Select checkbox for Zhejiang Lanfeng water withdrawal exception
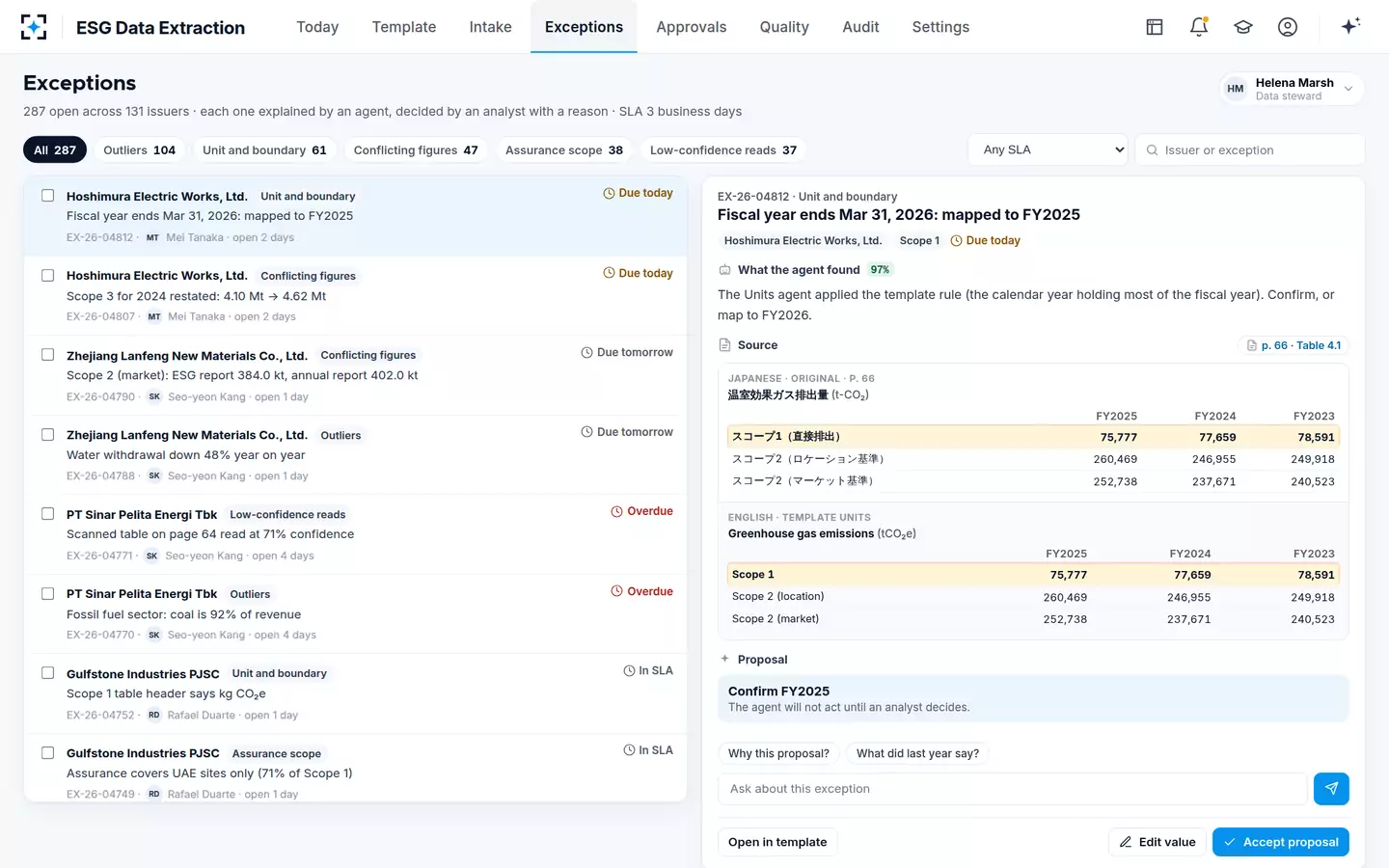The image size is (1389, 868). click(x=47, y=435)
